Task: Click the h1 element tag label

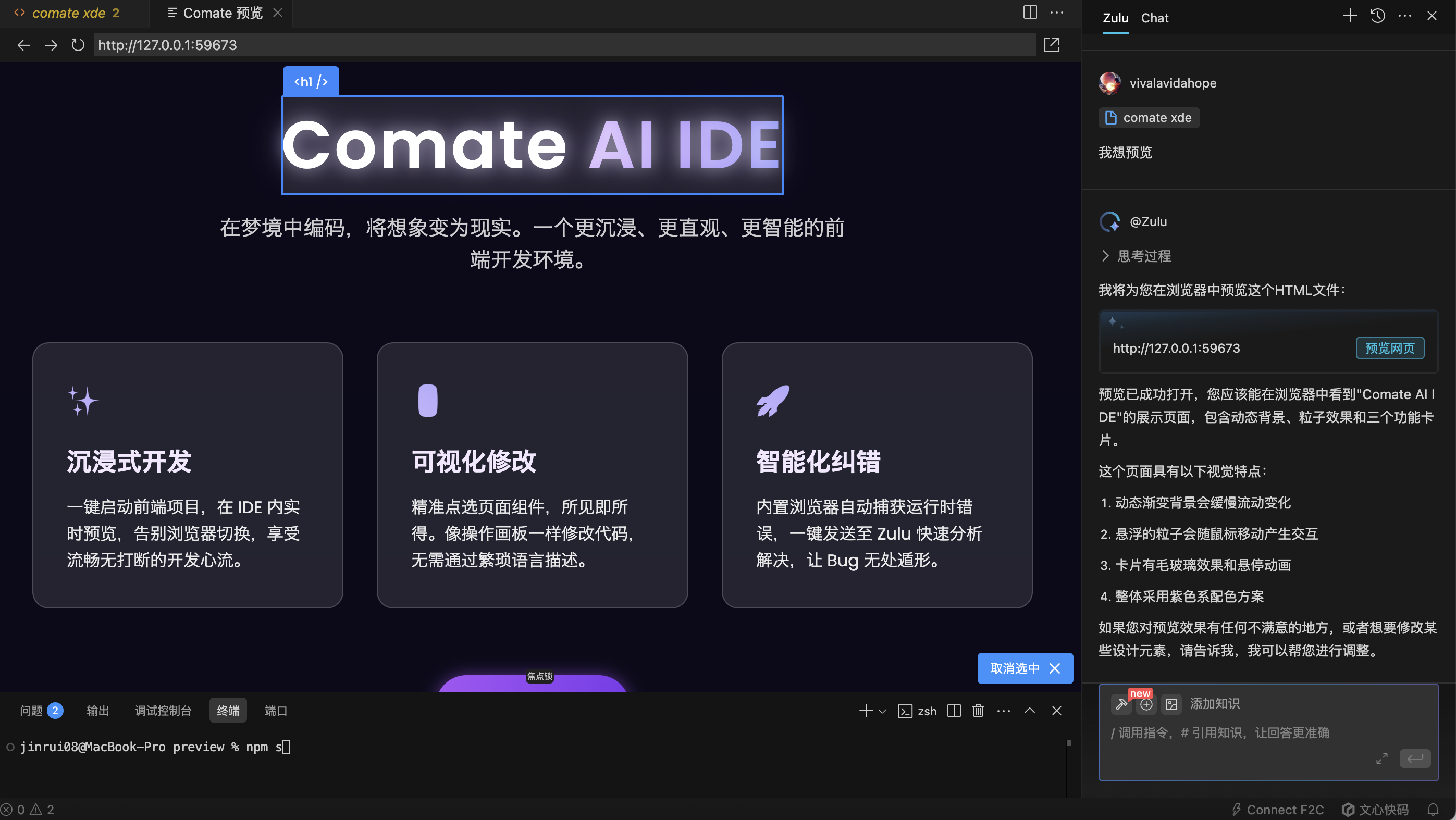Action: point(311,81)
